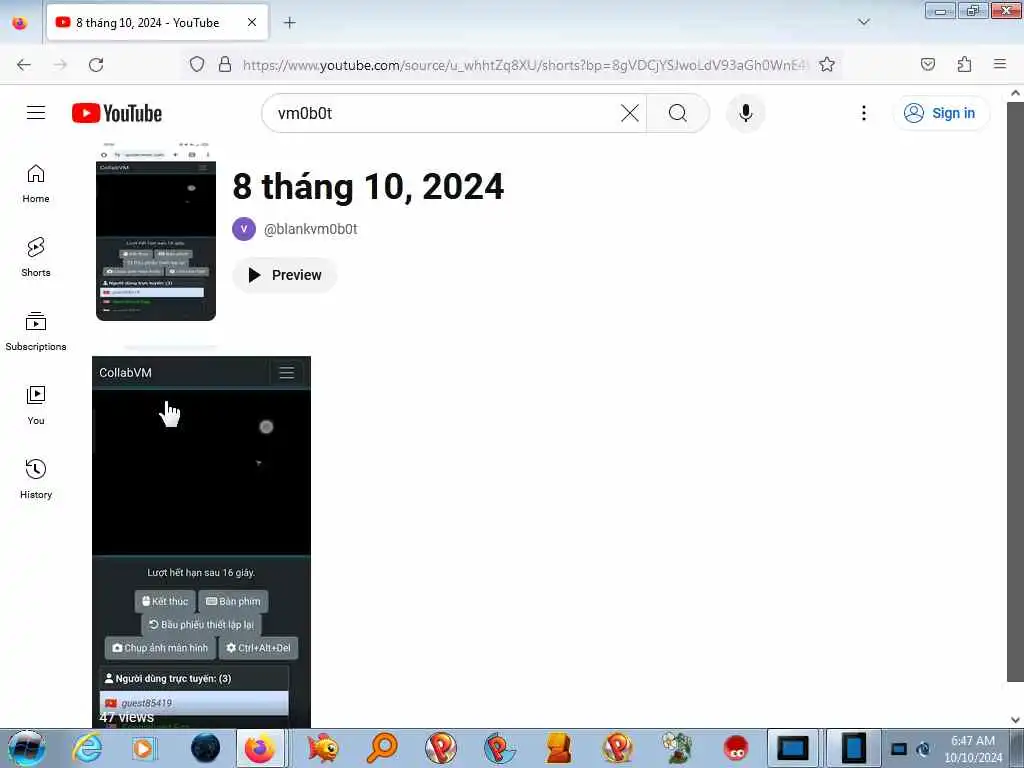Click the '8 tháng 10, 2024' page title
This screenshot has width=1024, height=768.
pyautogui.click(x=368, y=187)
